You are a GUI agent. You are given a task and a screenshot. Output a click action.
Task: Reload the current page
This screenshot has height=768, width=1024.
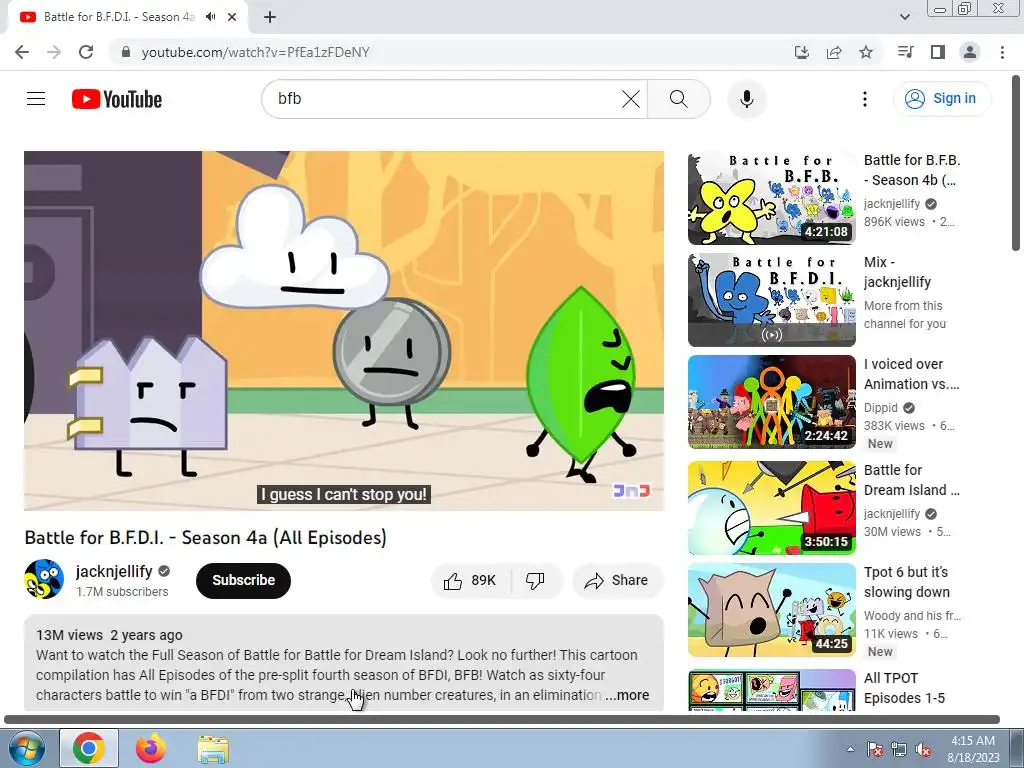[86, 52]
